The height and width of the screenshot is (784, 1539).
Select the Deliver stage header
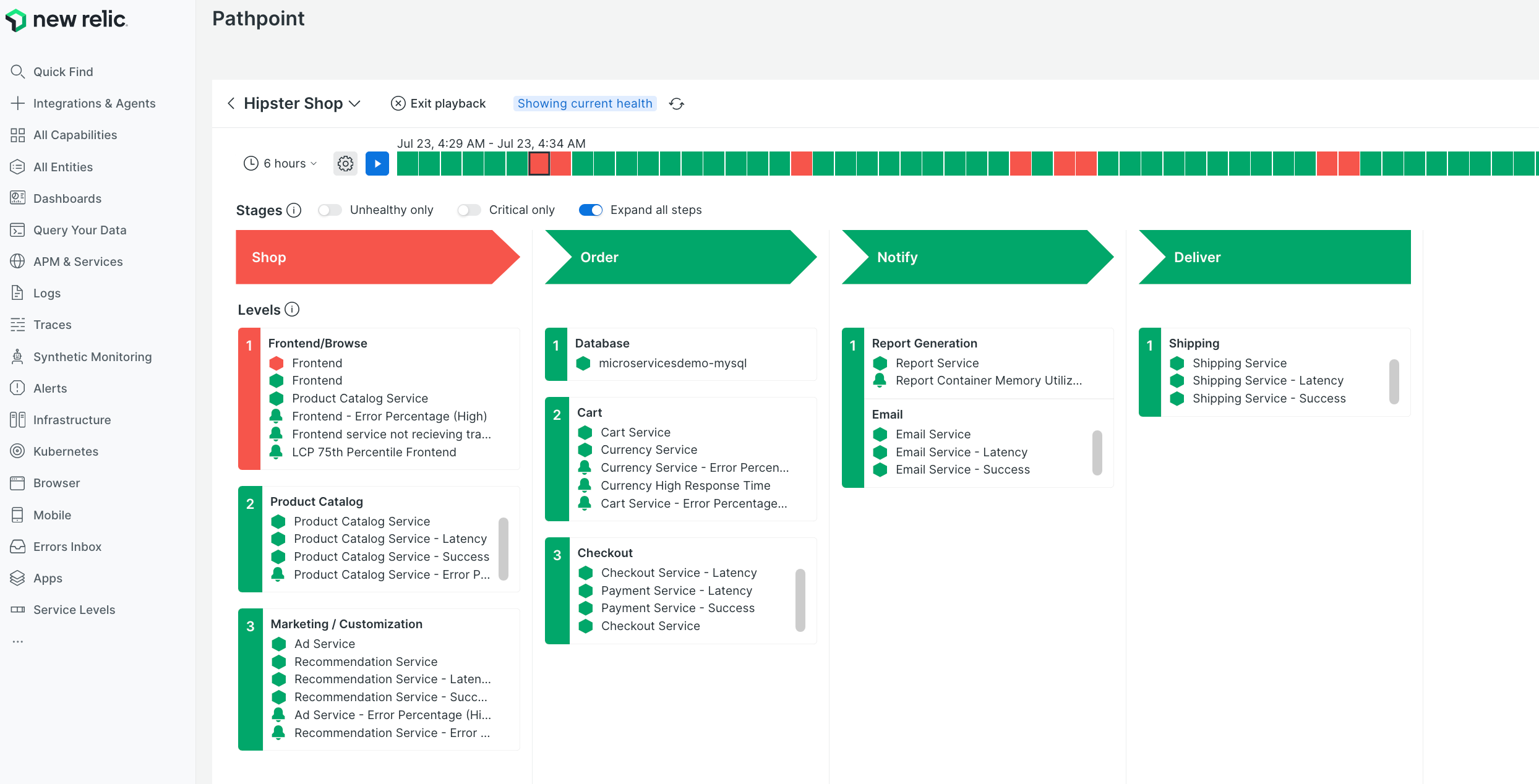(1275, 257)
